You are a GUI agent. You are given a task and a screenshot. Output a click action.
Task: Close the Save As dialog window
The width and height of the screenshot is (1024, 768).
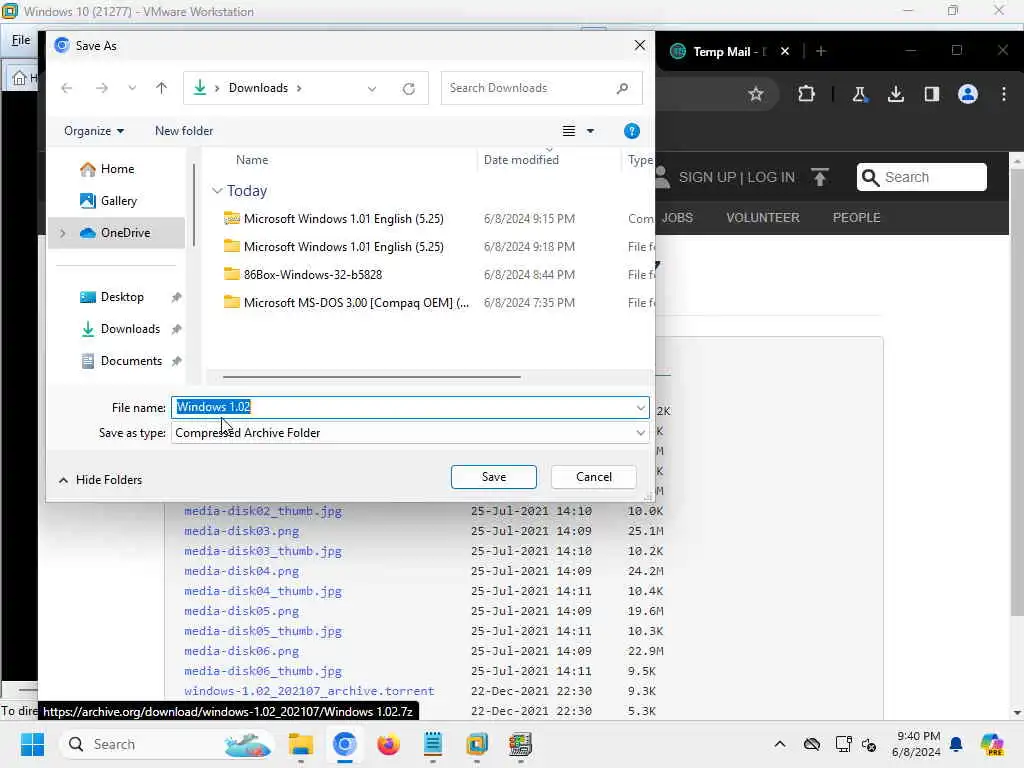639,45
